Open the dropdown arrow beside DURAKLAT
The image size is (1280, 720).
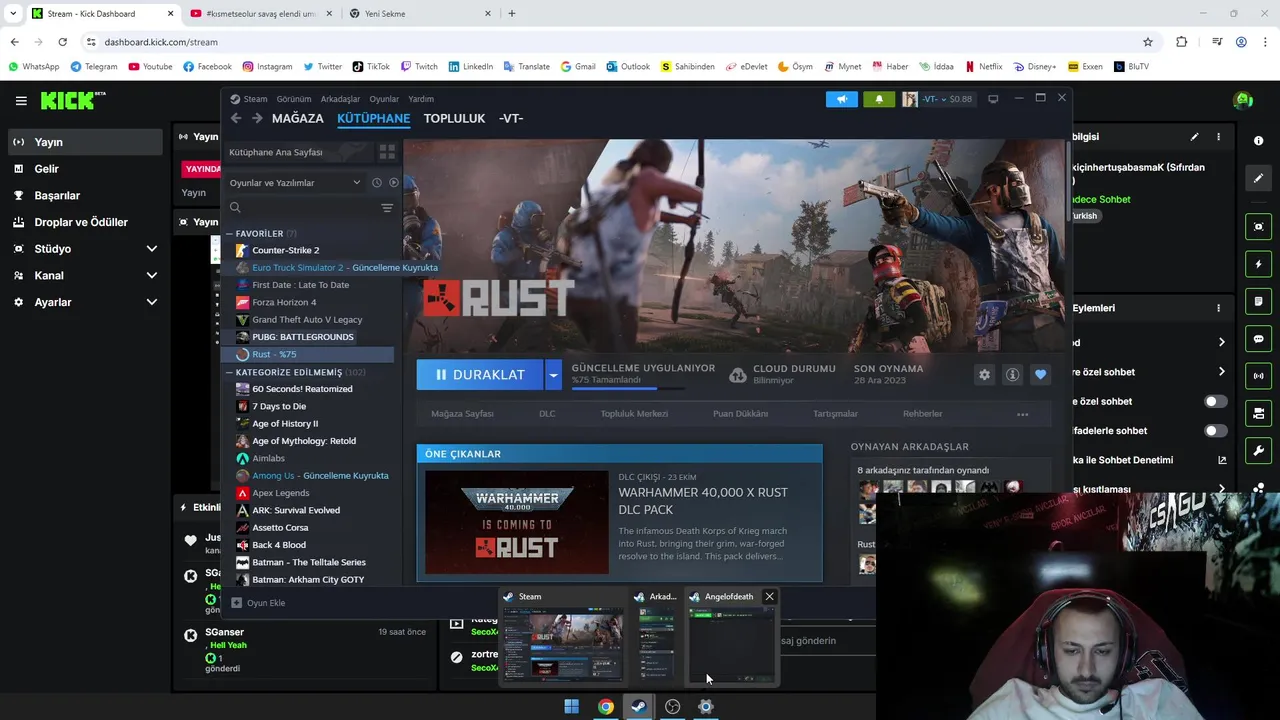553,374
